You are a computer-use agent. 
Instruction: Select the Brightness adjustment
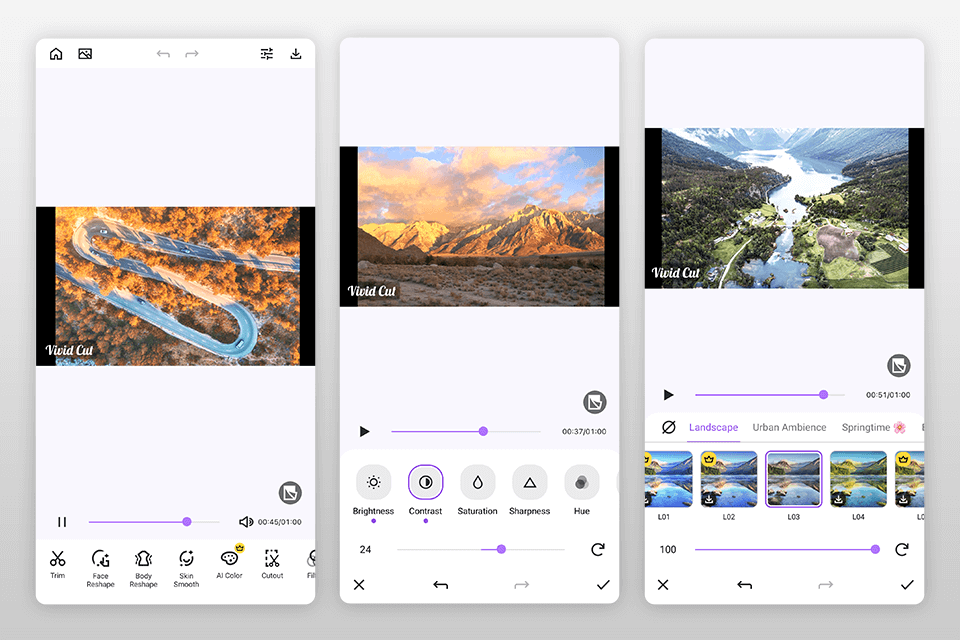(373, 491)
